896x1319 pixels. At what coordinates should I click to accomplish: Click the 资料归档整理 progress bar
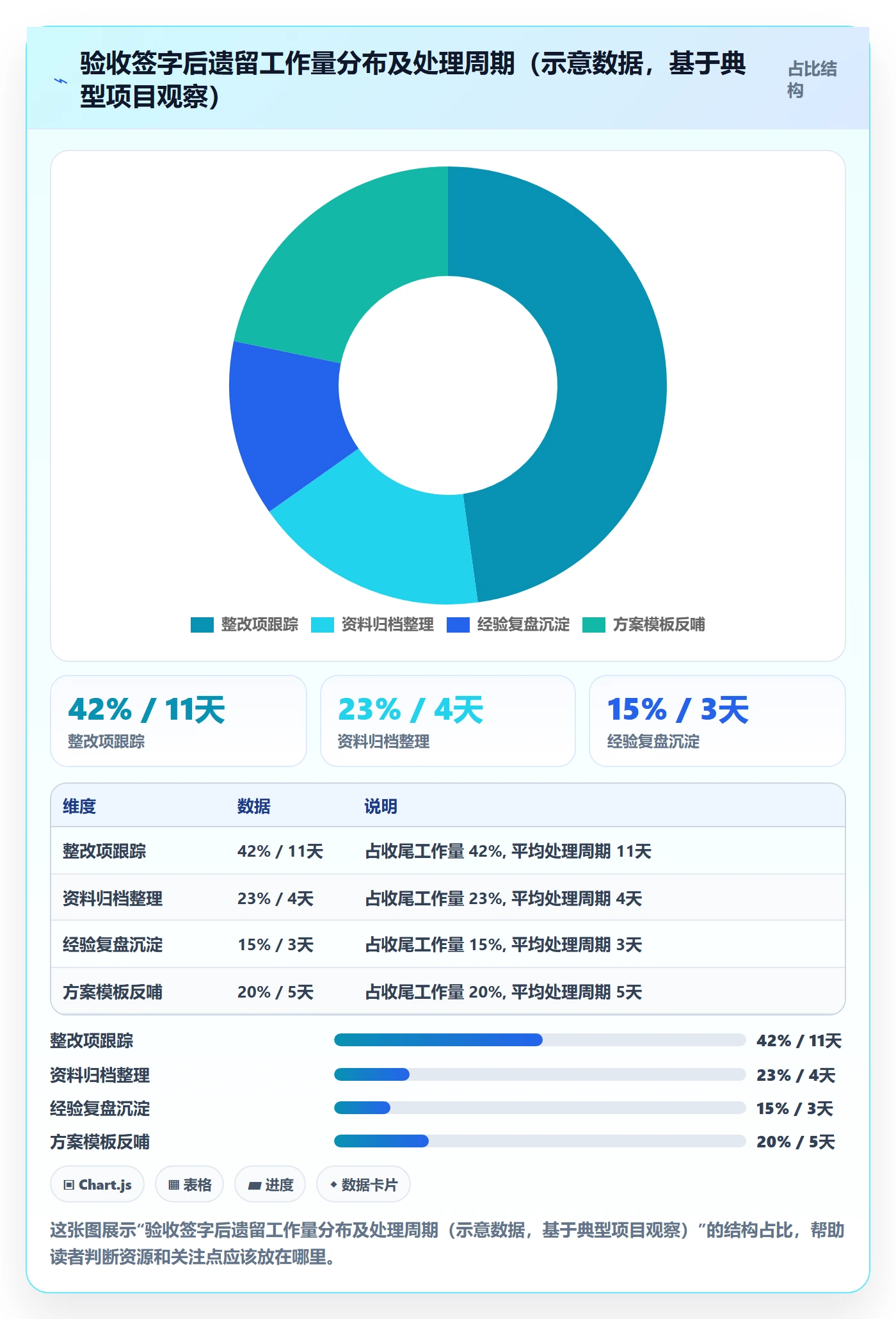540,1074
